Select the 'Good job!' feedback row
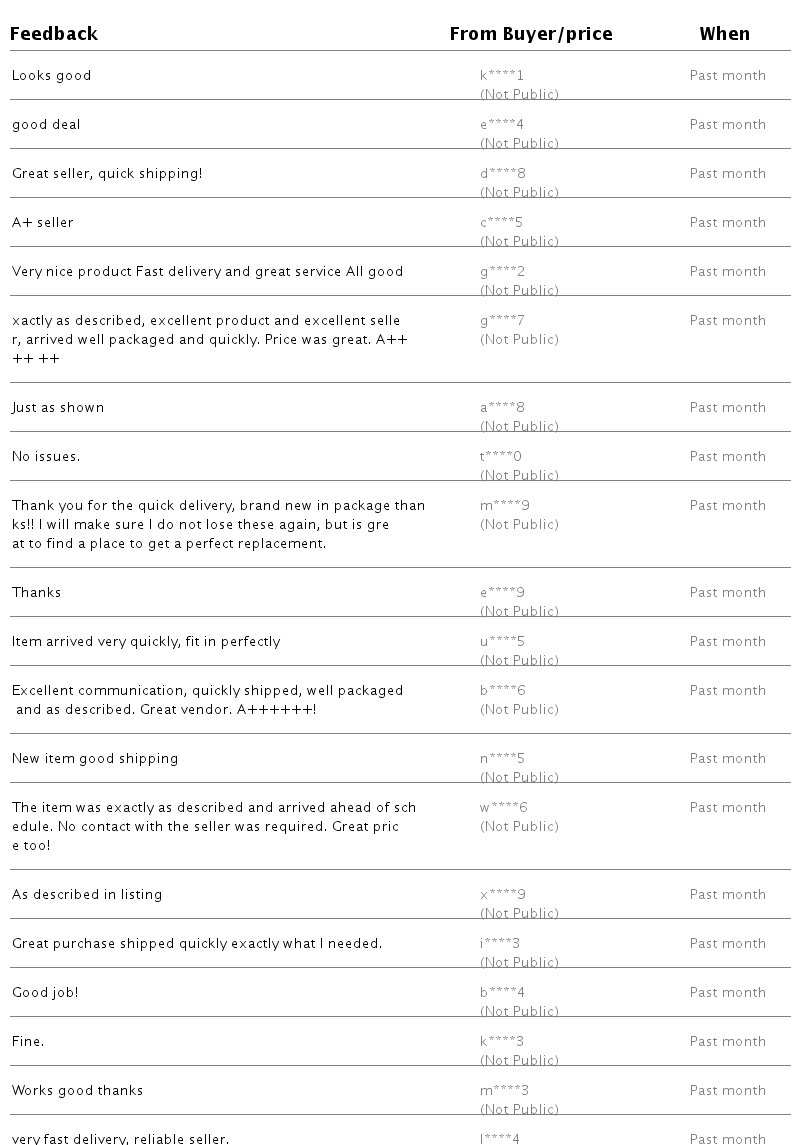Screen dimensions: 800x1145 [x=400, y=992]
